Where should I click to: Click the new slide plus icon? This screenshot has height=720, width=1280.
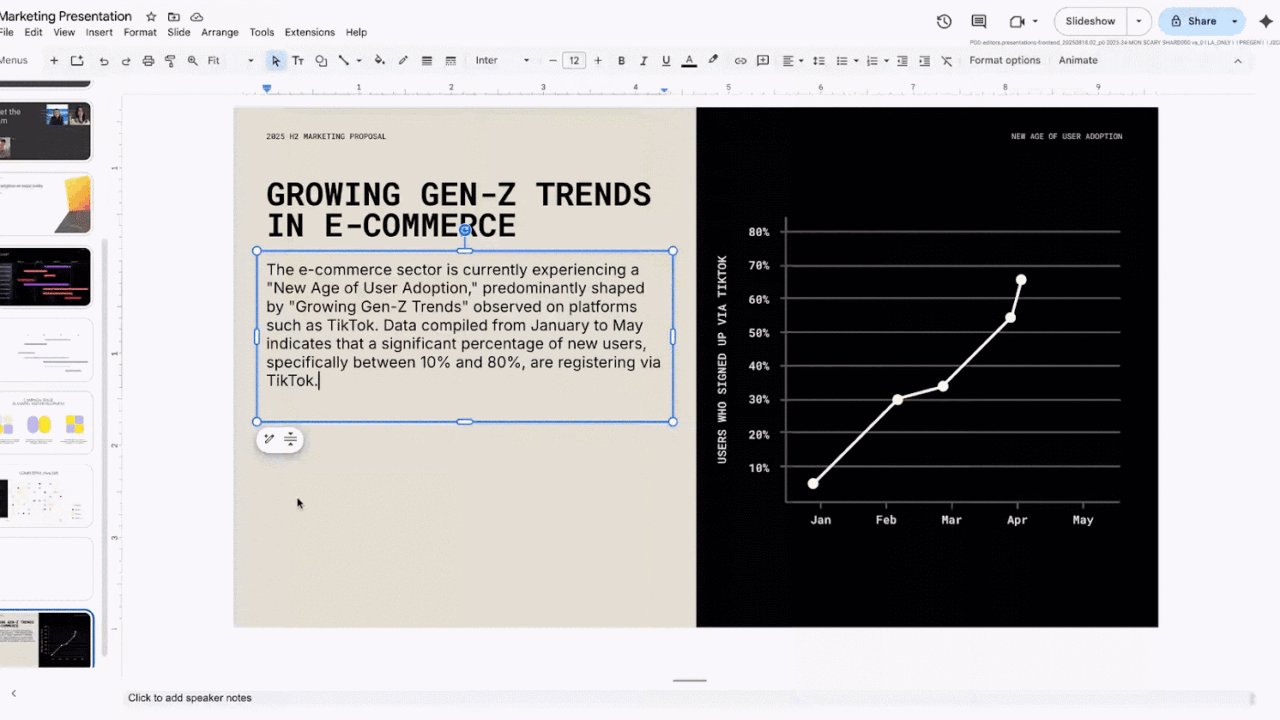[x=54, y=61]
